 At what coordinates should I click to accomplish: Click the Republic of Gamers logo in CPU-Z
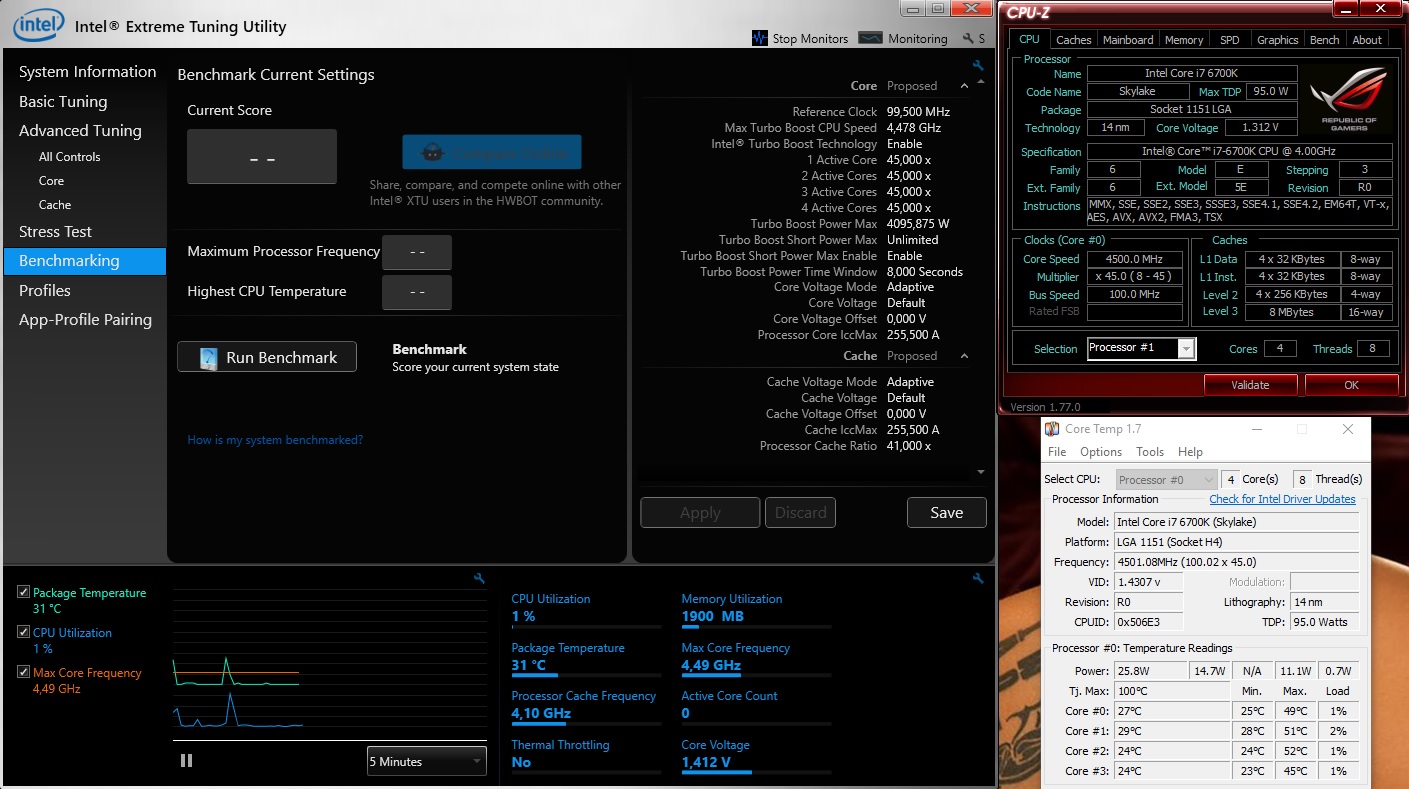[1348, 97]
